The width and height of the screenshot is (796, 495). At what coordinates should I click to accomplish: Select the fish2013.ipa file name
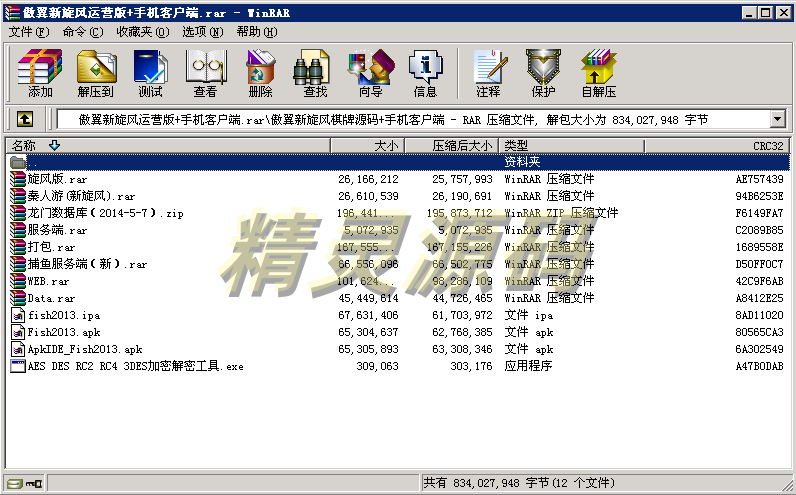click(64, 315)
